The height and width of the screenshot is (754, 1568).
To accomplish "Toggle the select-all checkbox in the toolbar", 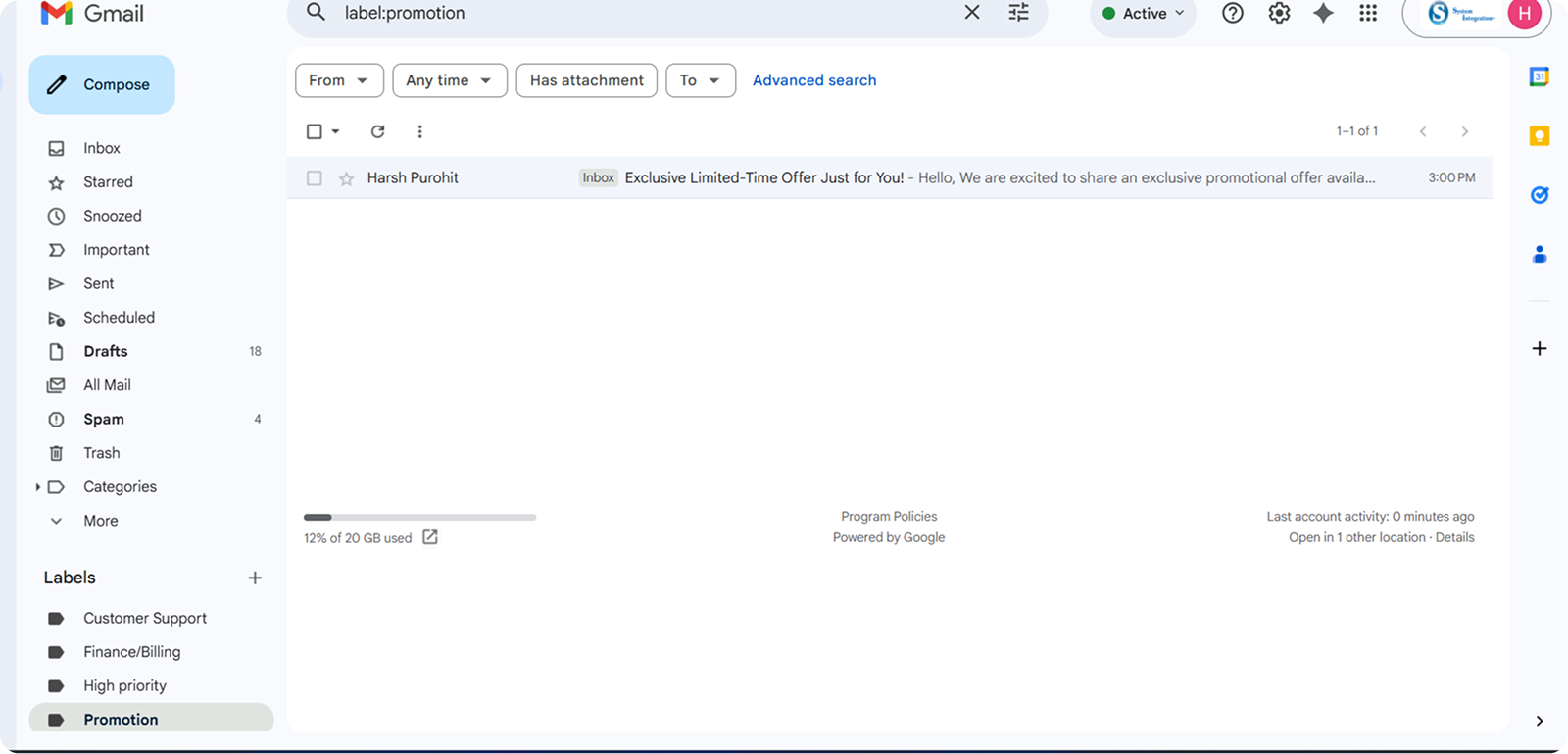I will [x=315, y=131].
